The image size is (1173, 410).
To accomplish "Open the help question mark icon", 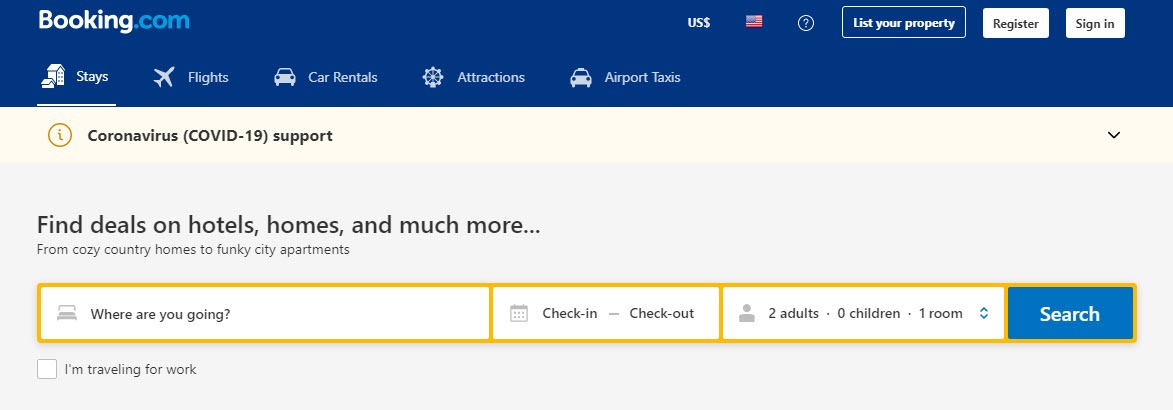I will point(806,23).
